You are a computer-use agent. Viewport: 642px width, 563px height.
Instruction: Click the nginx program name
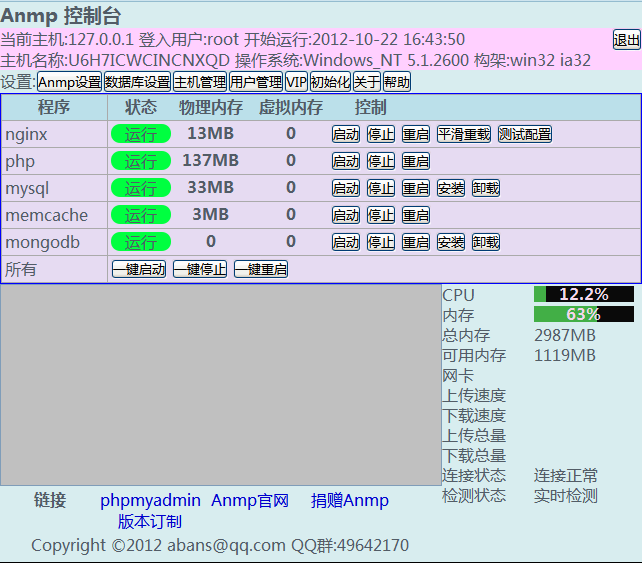tap(26, 134)
